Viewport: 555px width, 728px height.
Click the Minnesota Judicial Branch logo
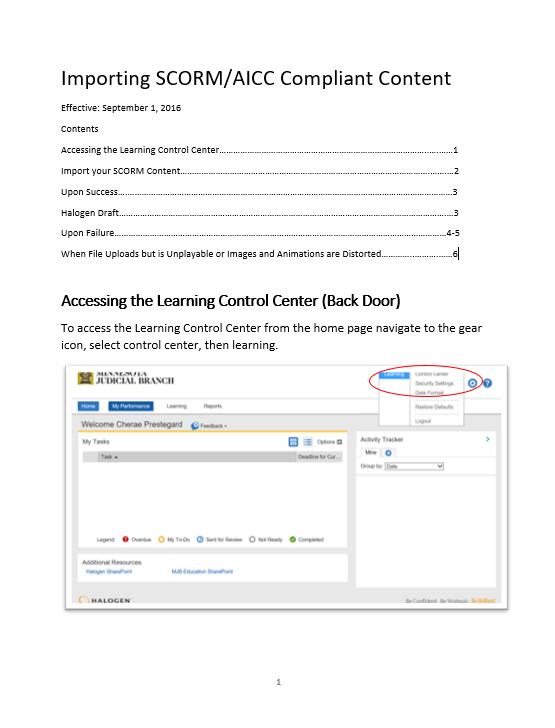pyautogui.click(x=126, y=378)
